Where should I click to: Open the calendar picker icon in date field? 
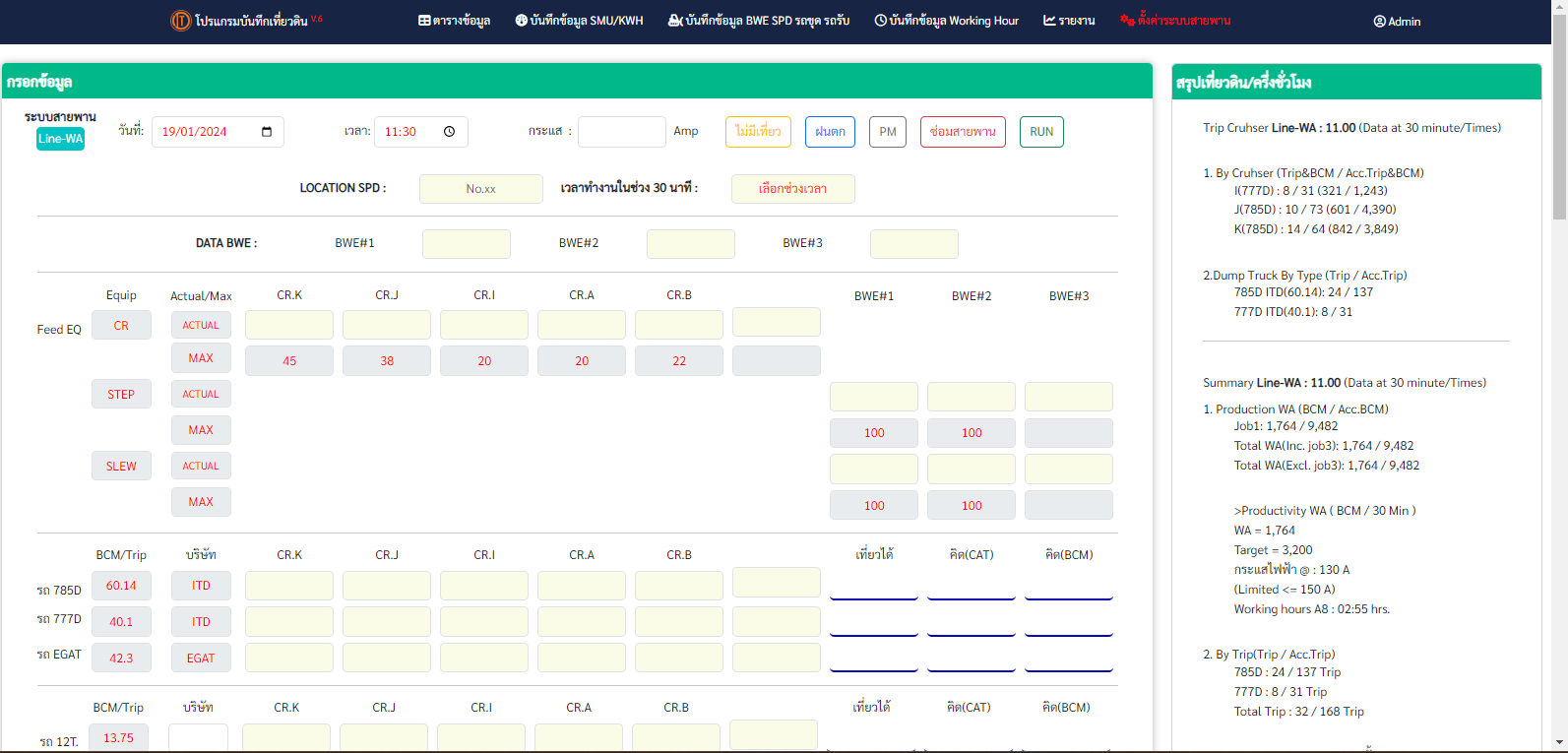point(267,132)
